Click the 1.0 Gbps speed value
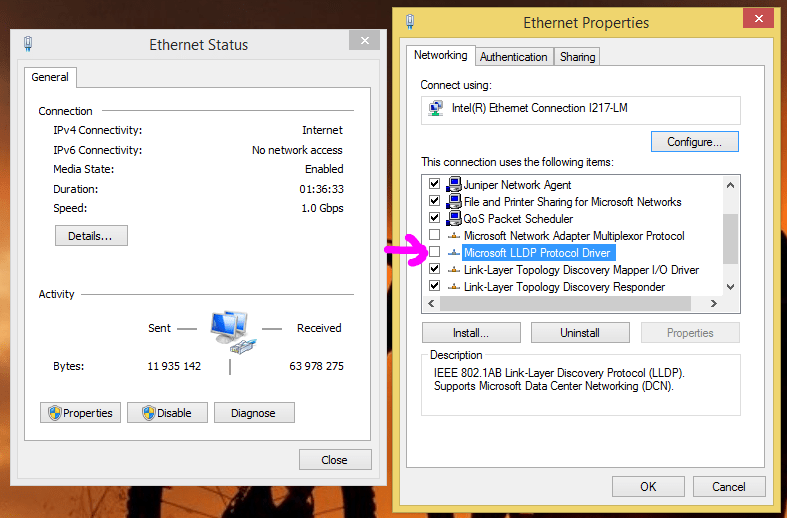 [x=322, y=208]
